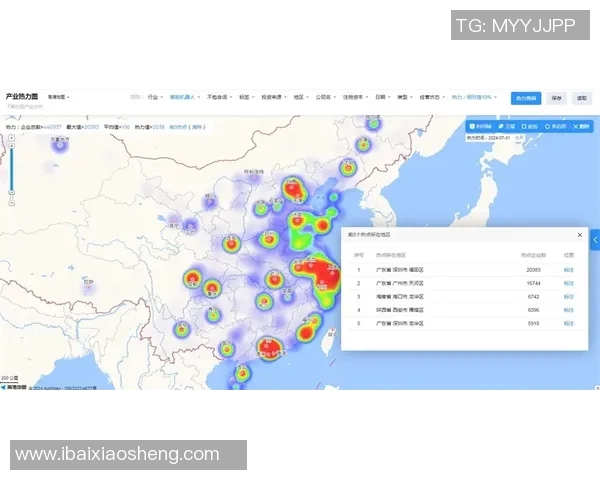Click 标注 link for 深圳市 龙华区 row

[569, 323]
